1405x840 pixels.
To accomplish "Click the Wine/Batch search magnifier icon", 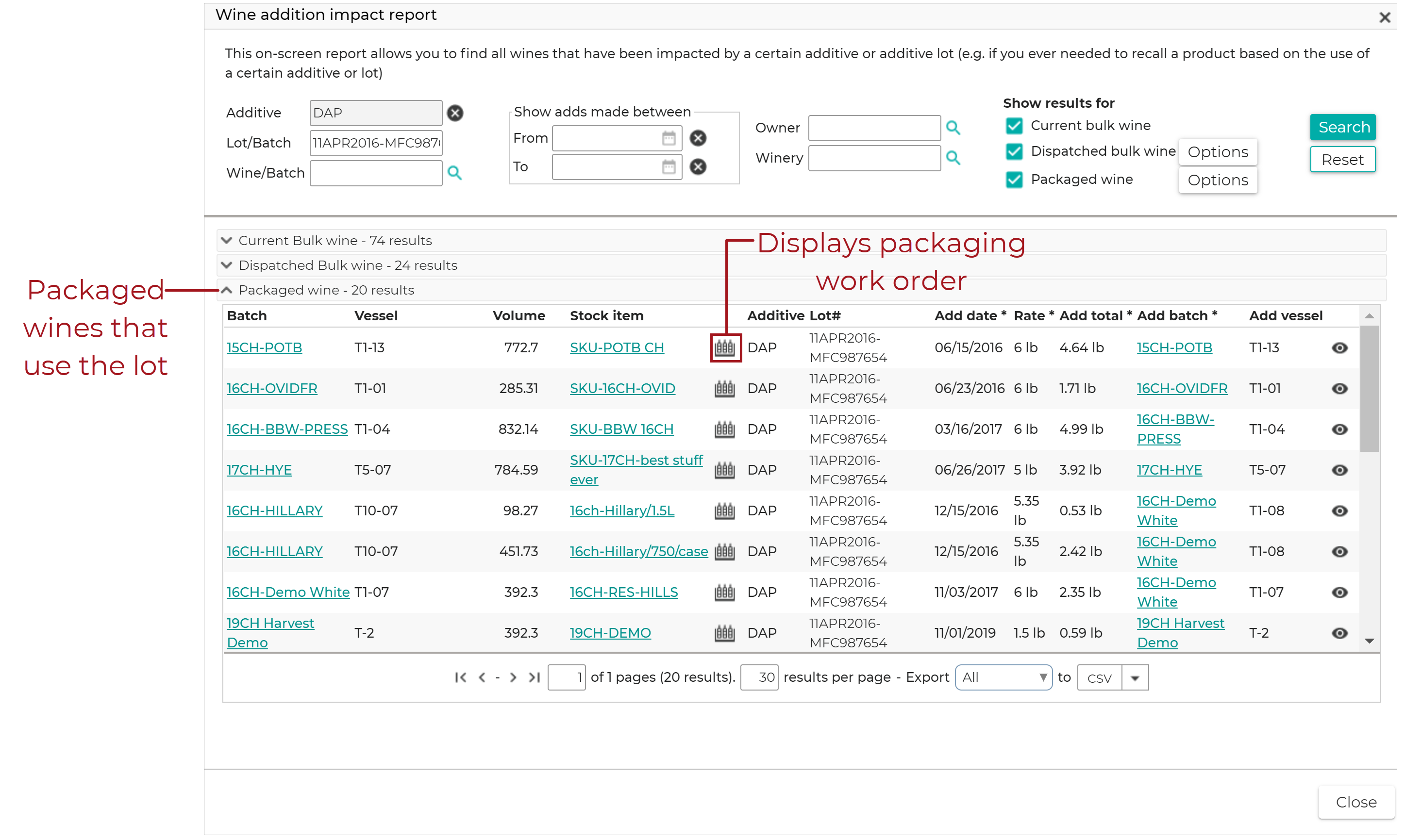I will coord(455,173).
